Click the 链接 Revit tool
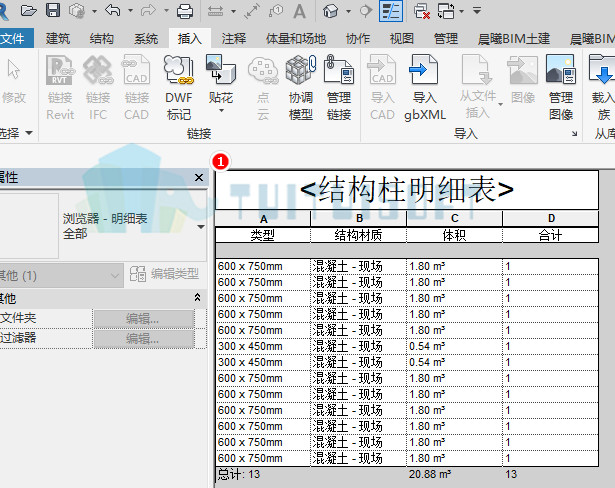This screenshot has height=488, width=615. pos(60,88)
